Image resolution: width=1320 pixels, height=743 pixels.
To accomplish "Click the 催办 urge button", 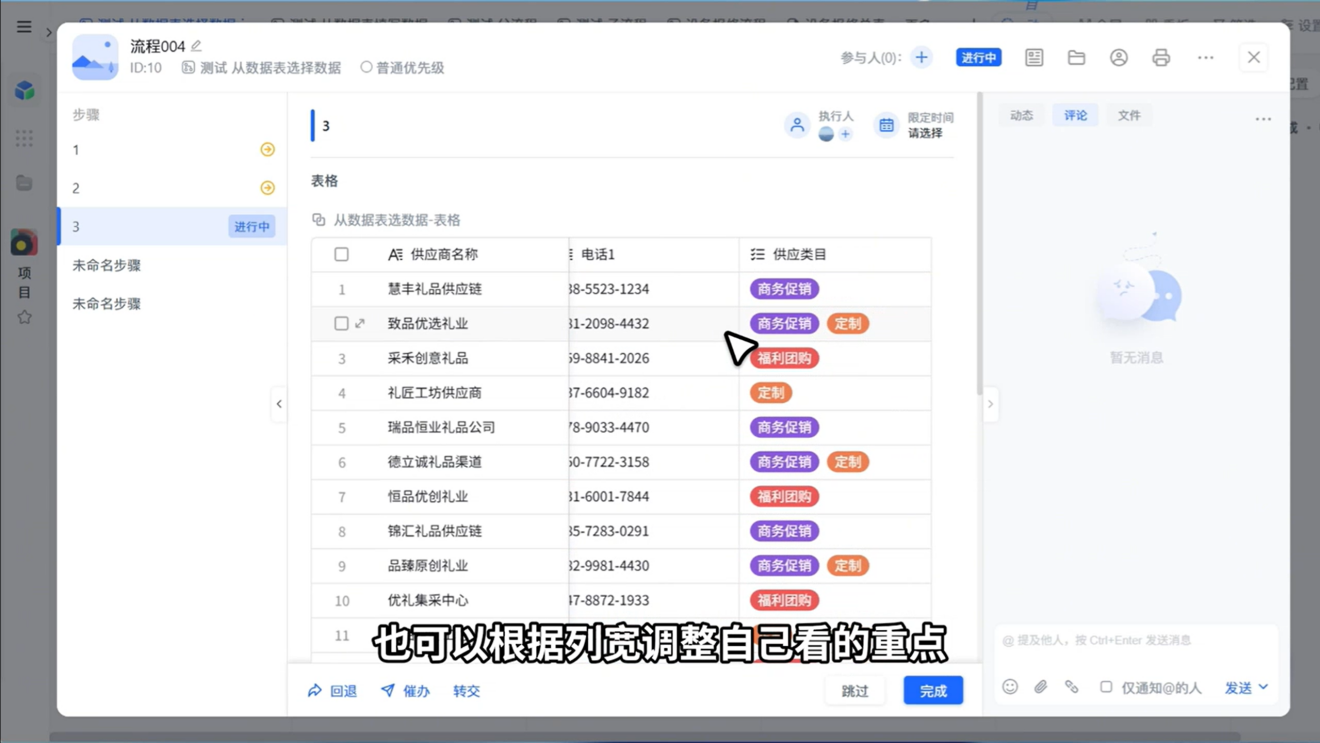I will click(405, 691).
